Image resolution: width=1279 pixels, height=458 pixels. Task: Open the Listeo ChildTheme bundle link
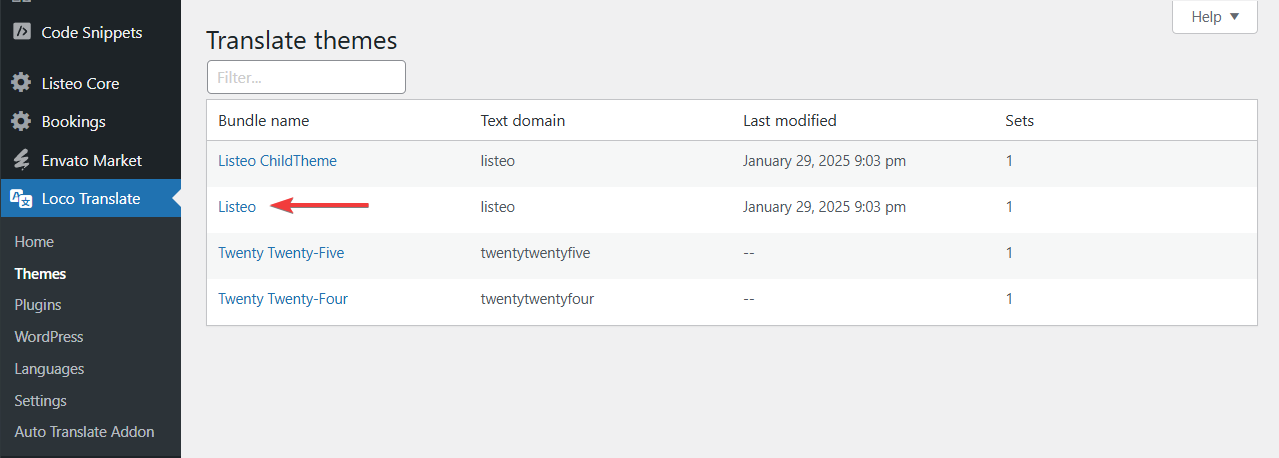click(x=277, y=161)
